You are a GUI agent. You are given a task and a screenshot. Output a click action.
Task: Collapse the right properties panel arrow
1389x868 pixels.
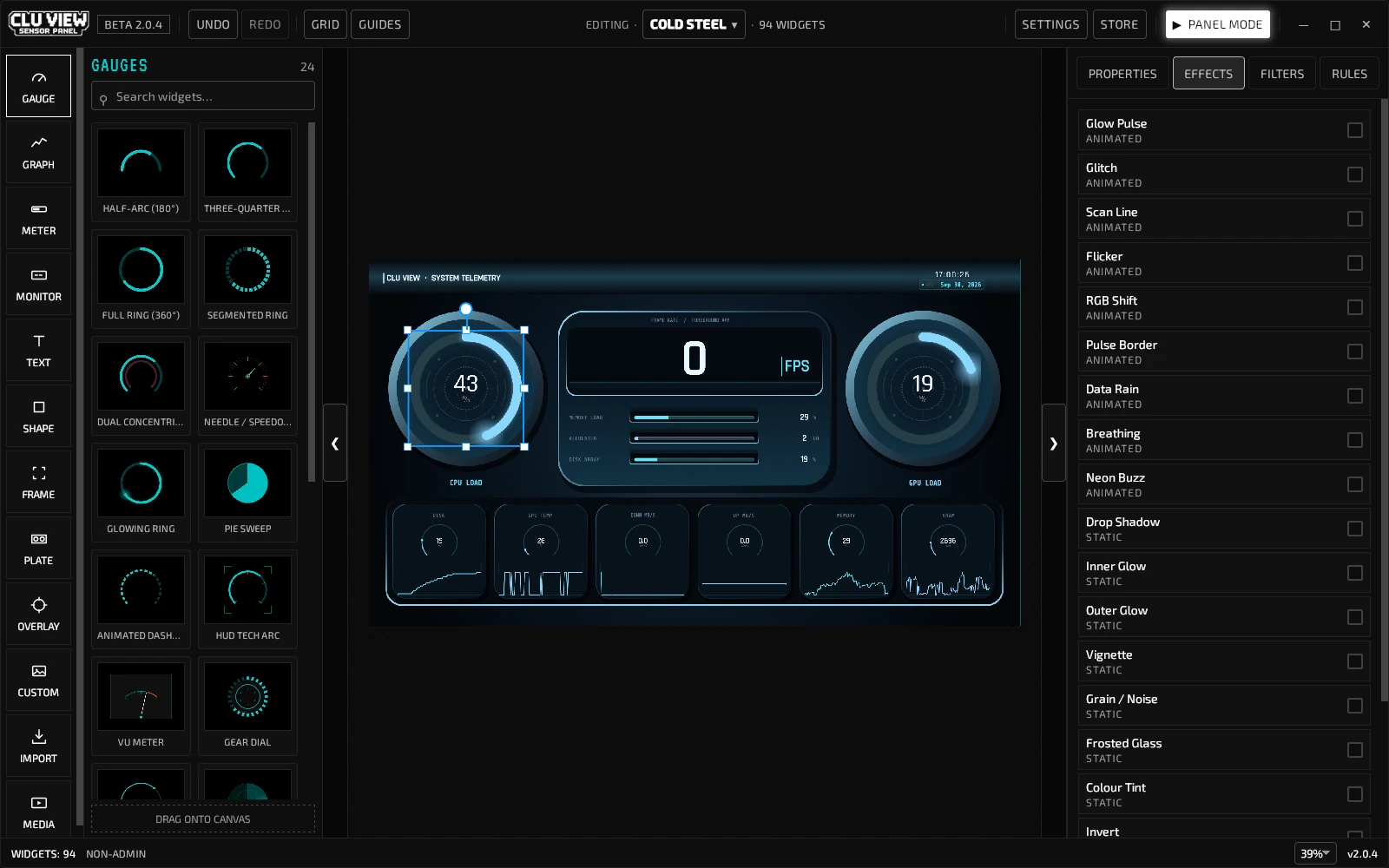click(1053, 443)
